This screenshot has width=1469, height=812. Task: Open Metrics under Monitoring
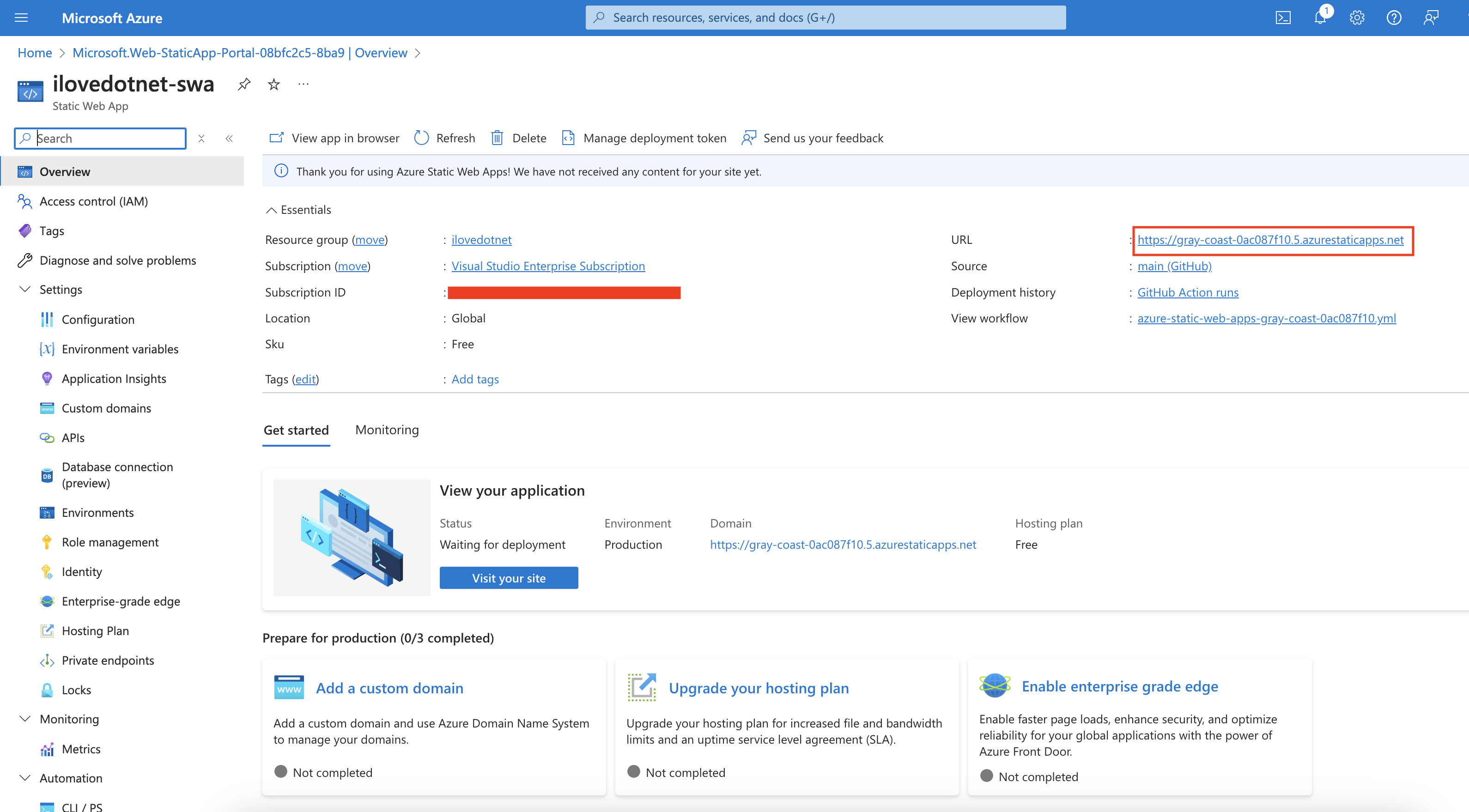tap(80, 749)
